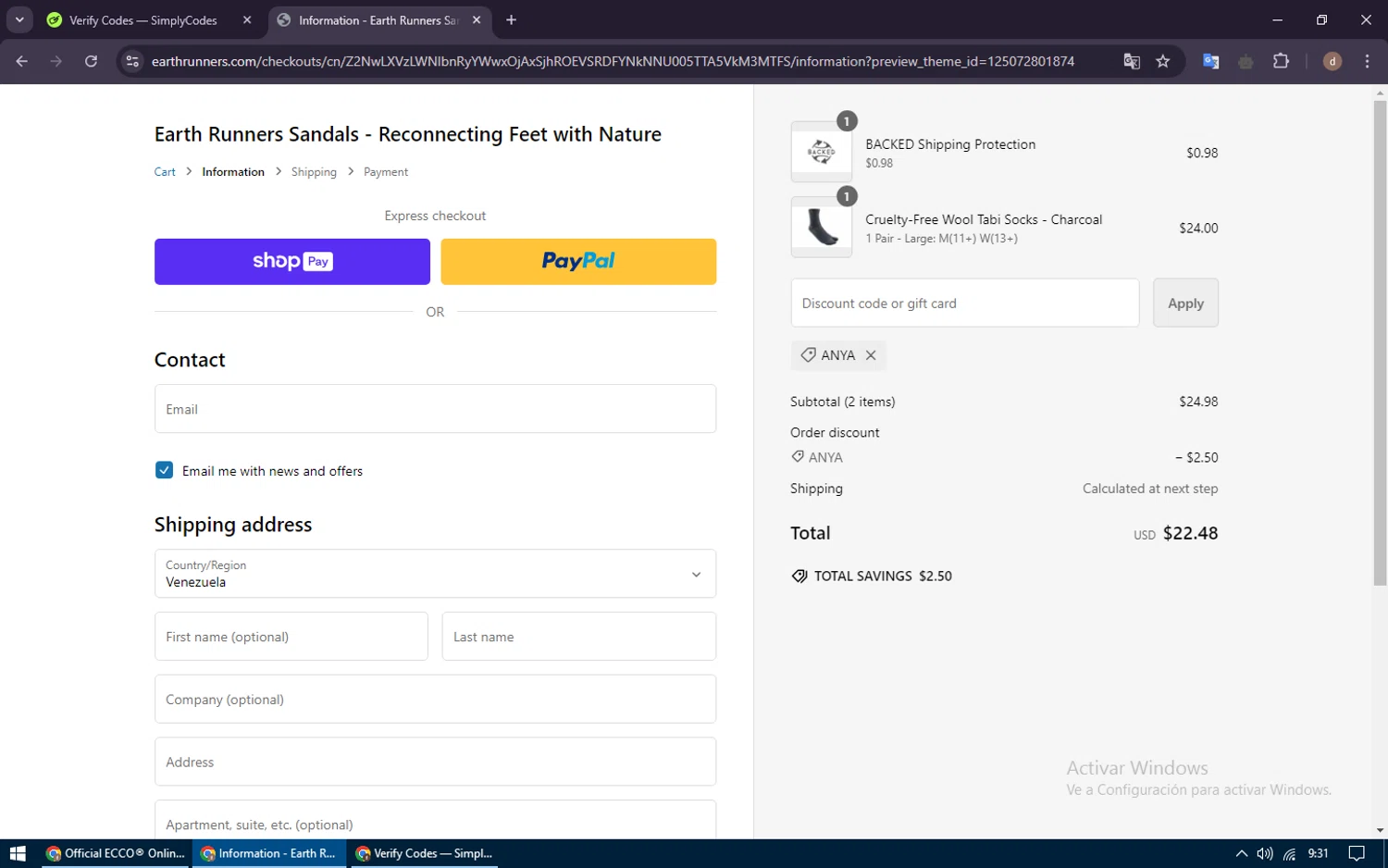
Task: Click the Apartment, suite field
Action: coord(435,821)
